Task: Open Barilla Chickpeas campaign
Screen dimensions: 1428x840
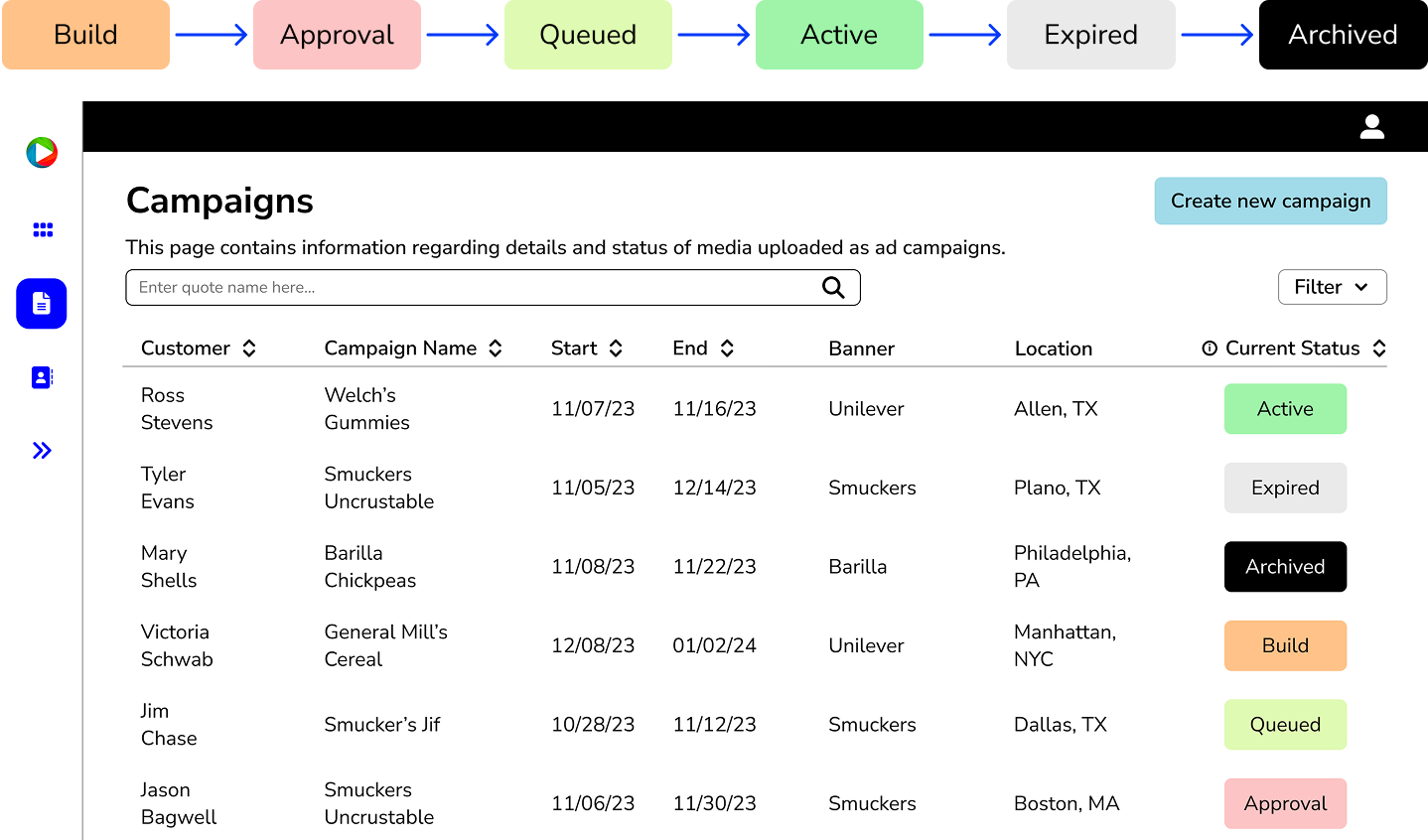Action: pos(369,567)
